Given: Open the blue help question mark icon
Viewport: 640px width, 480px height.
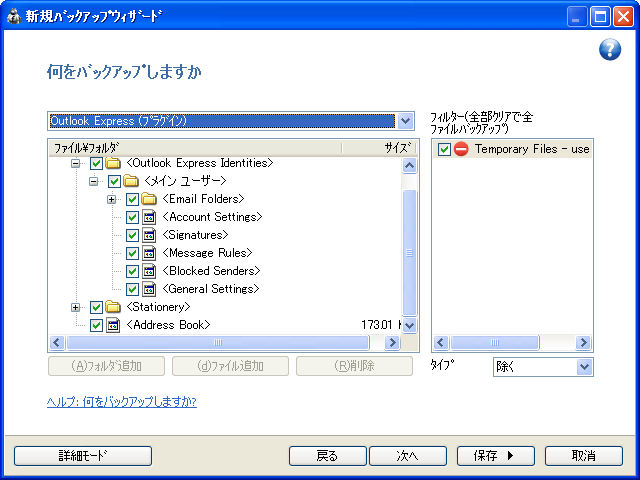Looking at the screenshot, I should 610,49.
